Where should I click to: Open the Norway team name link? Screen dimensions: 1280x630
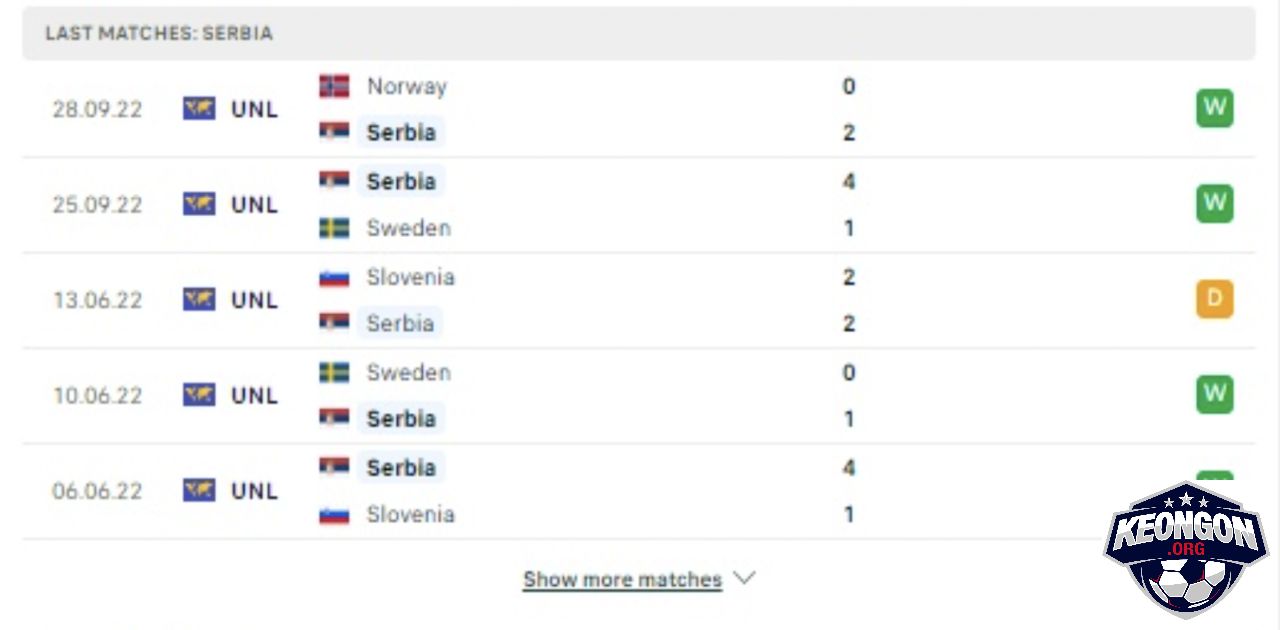[406, 86]
